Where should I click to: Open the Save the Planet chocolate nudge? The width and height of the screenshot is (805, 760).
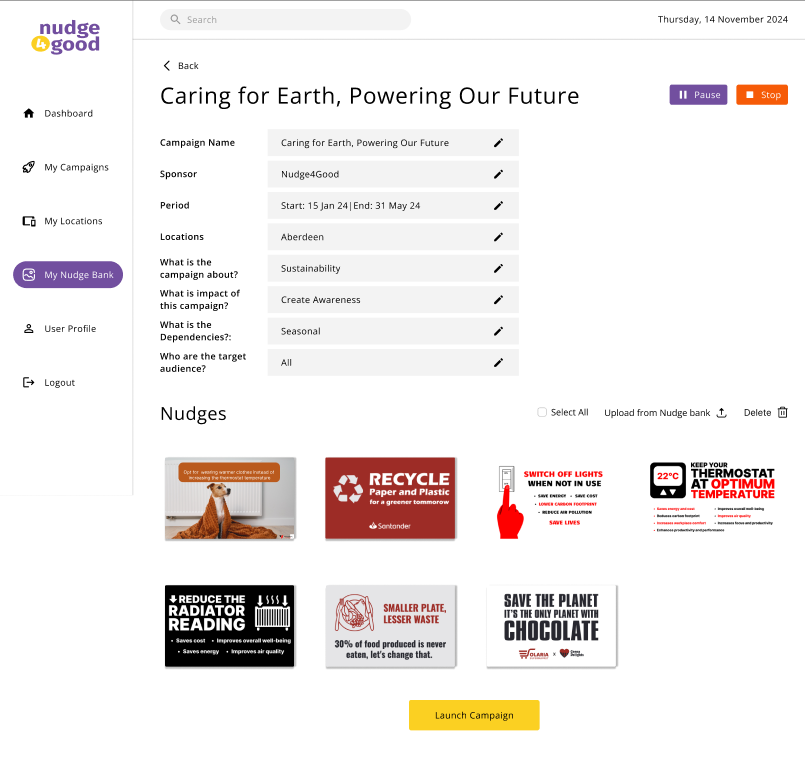(551, 626)
